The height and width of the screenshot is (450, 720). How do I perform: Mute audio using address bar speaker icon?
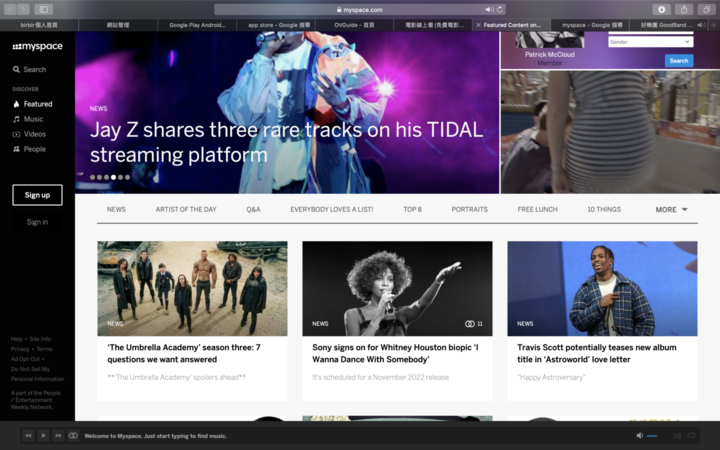[x=489, y=10]
